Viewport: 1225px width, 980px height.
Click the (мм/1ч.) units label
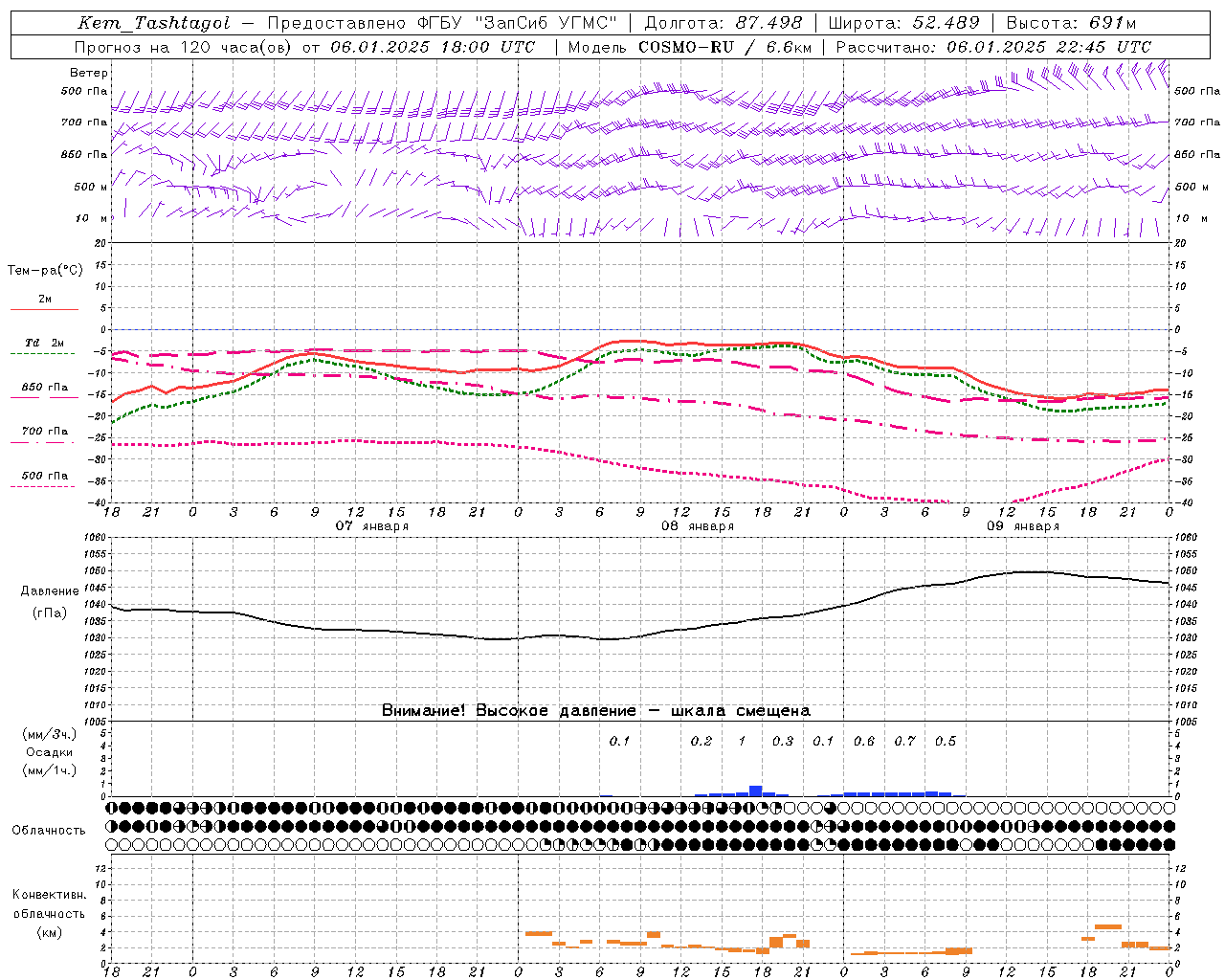coord(50,770)
